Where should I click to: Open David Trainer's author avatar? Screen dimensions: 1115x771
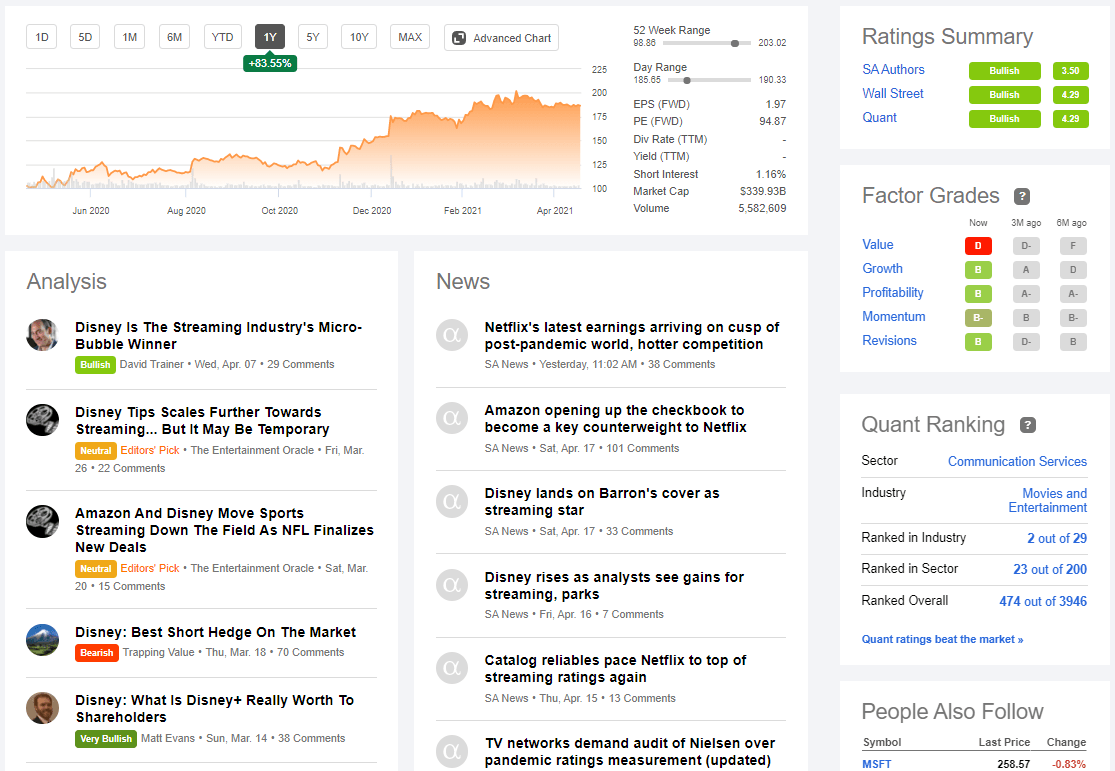point(43,335)
